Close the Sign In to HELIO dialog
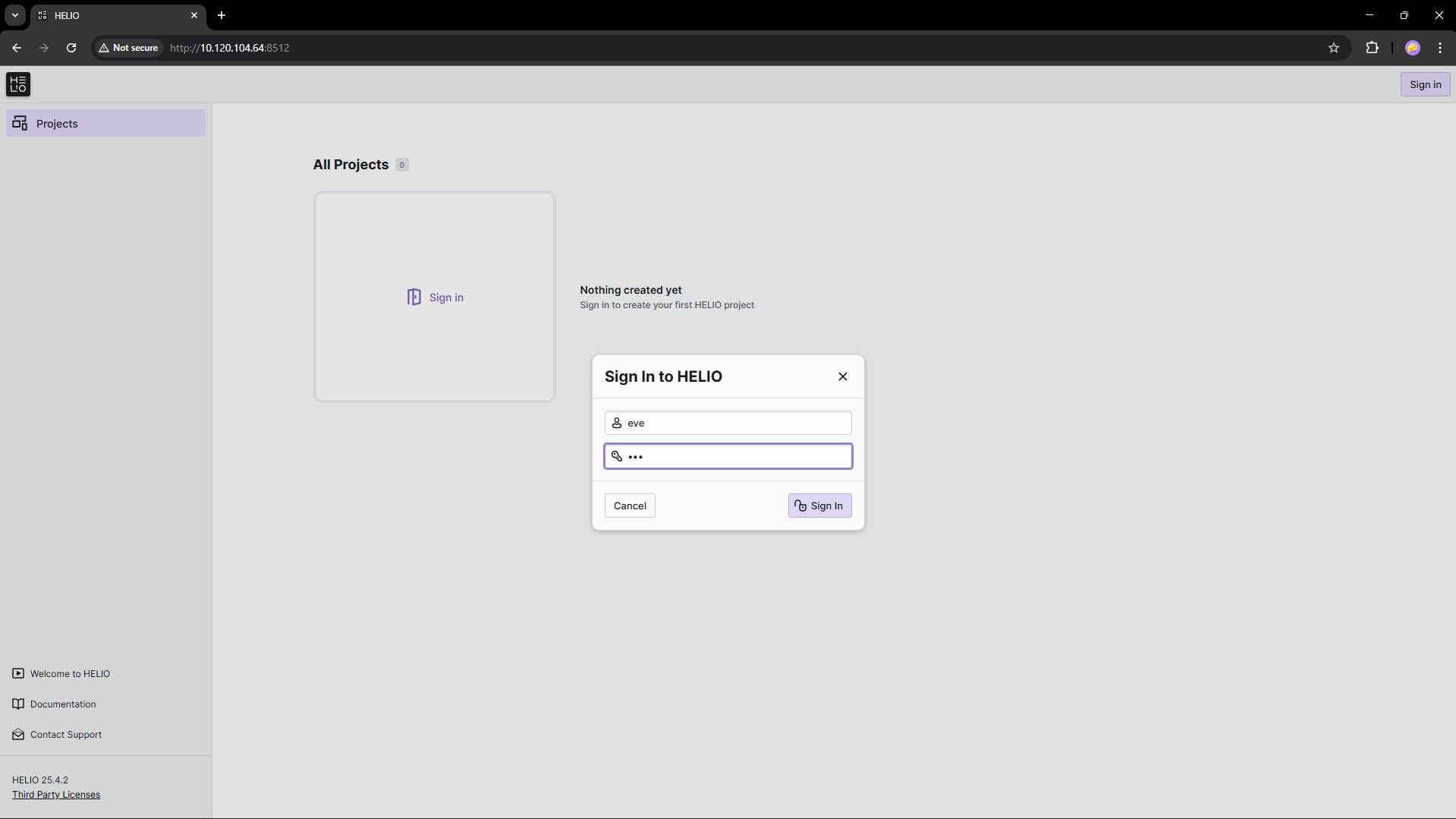1456x819 pixels. pos(842,376)
